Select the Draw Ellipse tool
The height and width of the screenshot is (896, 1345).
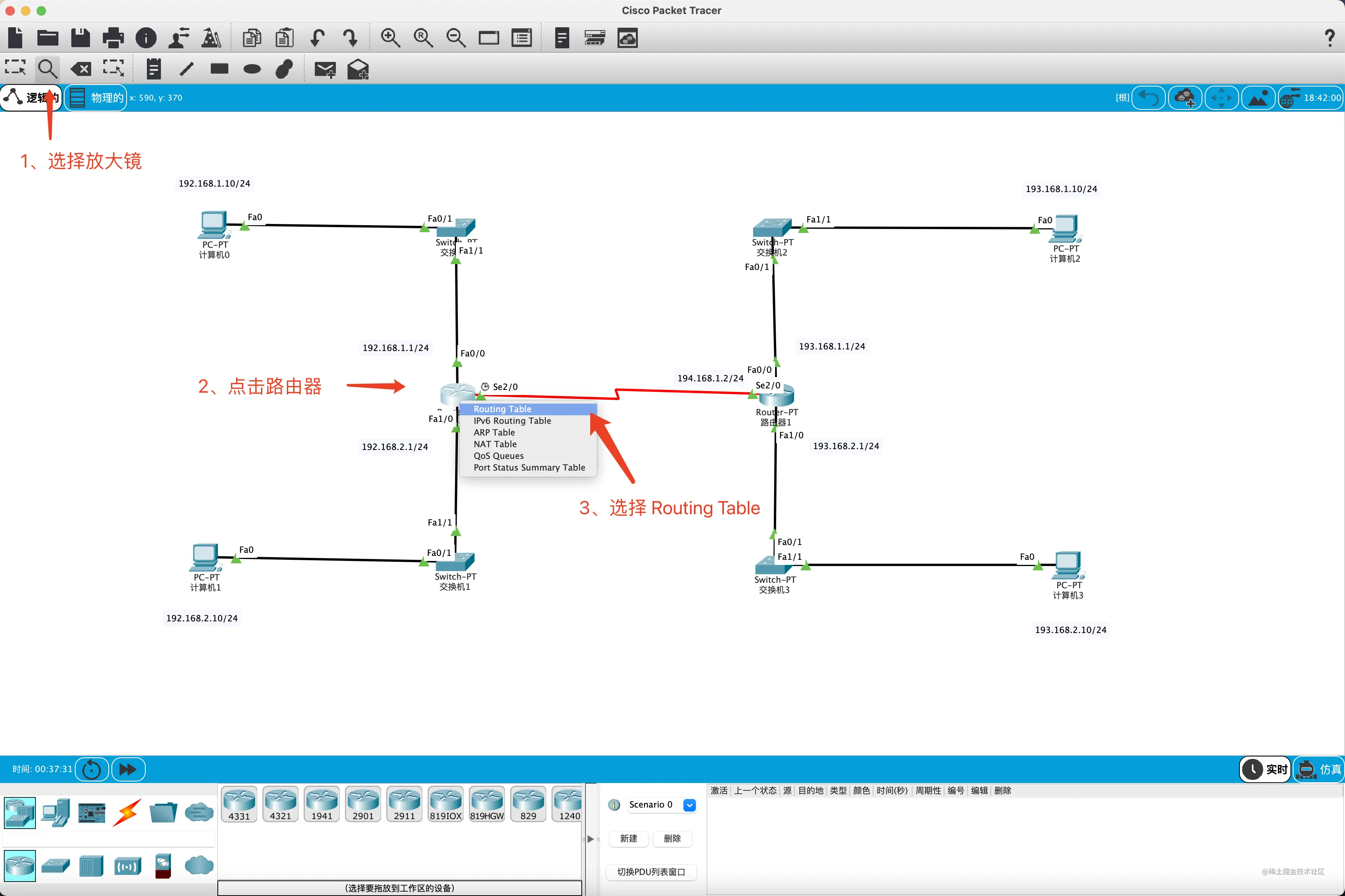coord(251,69)
